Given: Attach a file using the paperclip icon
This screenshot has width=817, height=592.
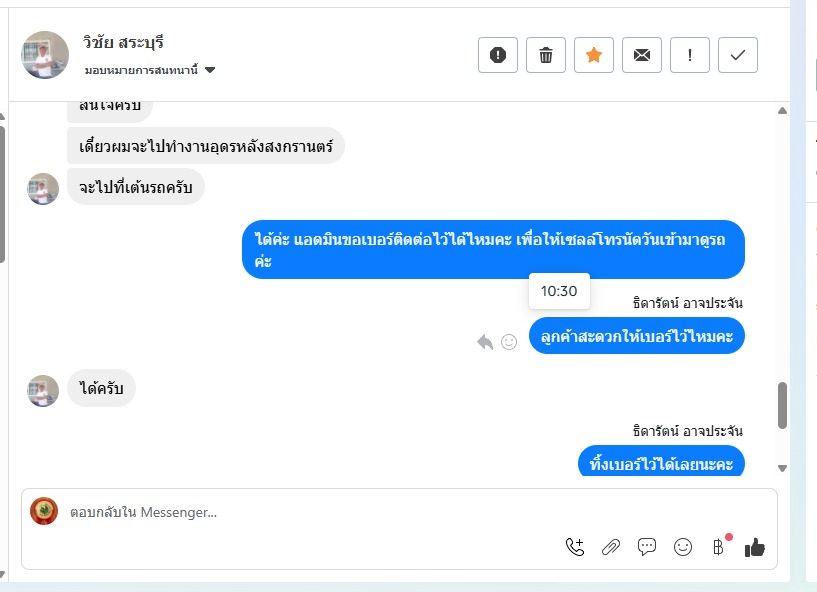Looking at the screenshot, I should click(x=611, y=547).
